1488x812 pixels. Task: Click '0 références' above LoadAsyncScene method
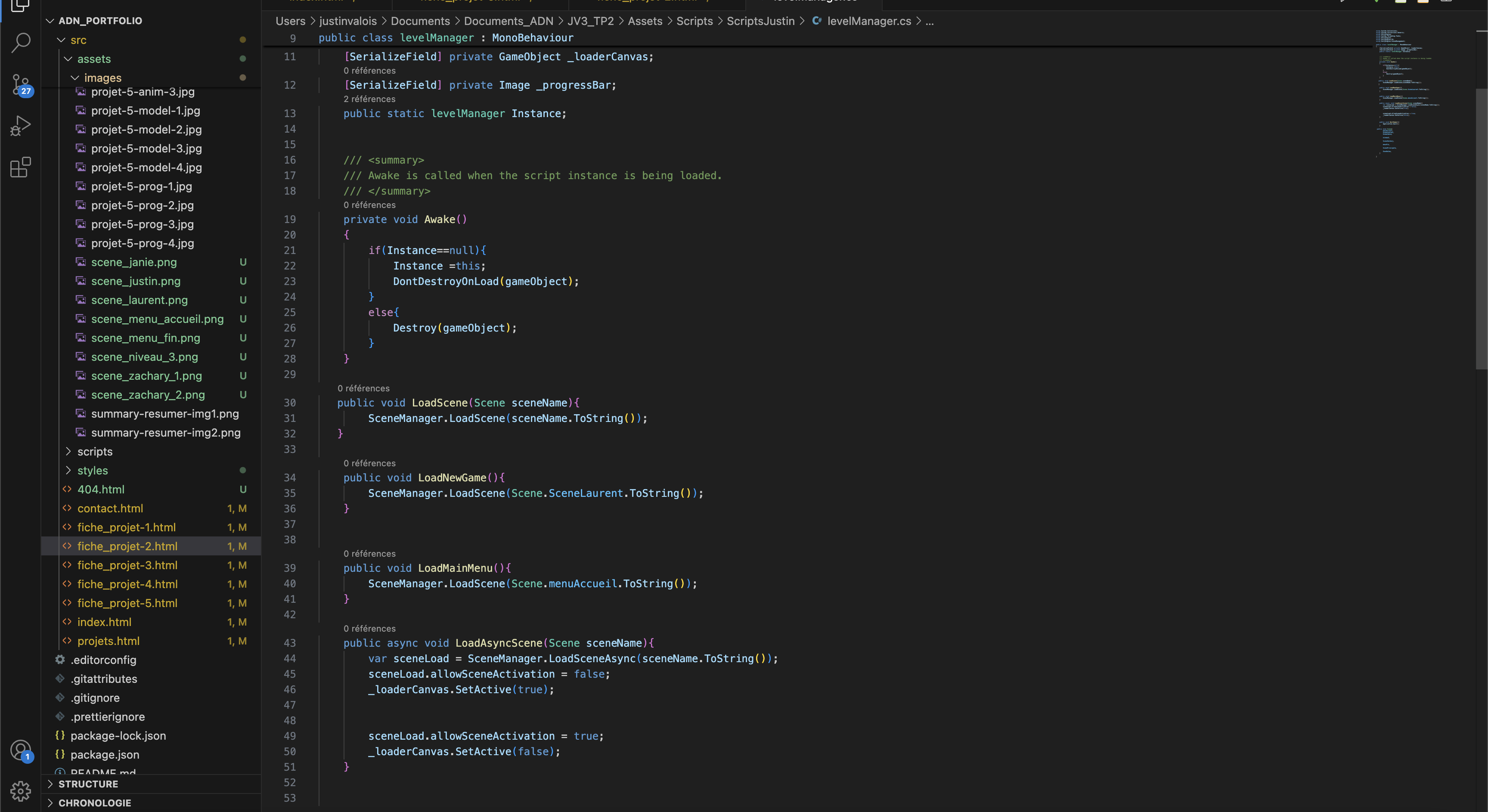coord(369,628)
